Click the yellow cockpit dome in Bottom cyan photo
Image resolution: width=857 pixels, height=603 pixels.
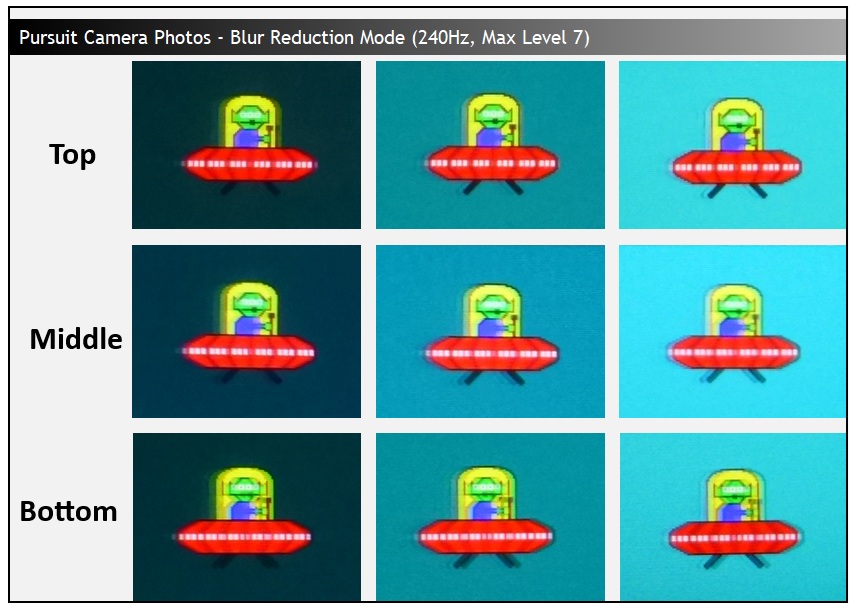click(x=737, y=488)
